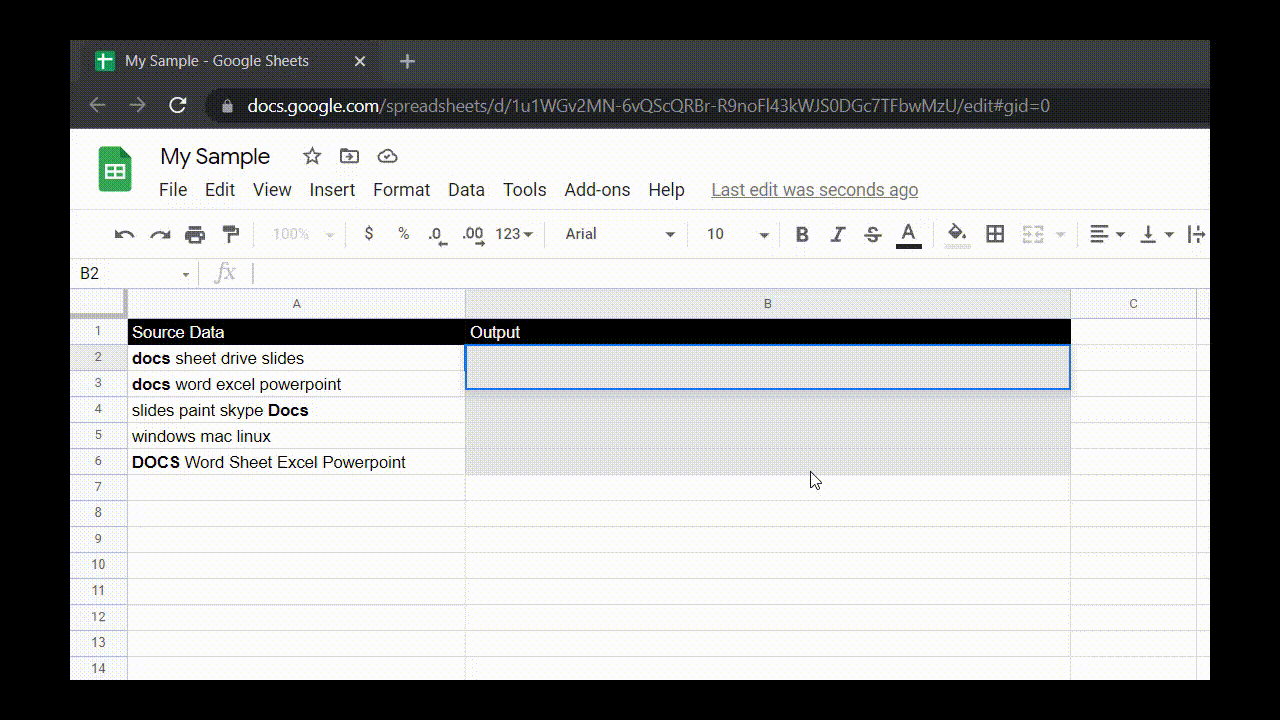This screenshot has width=1280, height=720.
Task: Increase decimal places icon
Action: coord(474,235)
